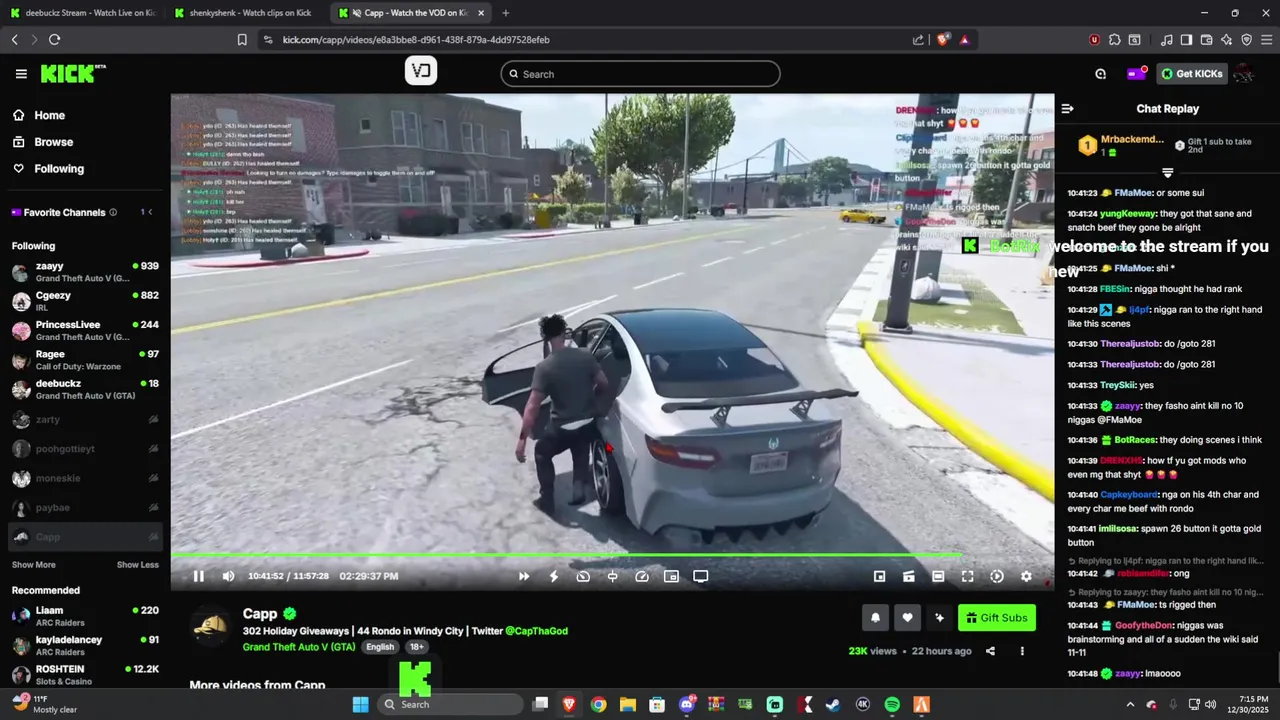The height and width of the screenshot is (720, 1280).
Task: Unfollow Capp with the heart button
Action: click(907, 618)
